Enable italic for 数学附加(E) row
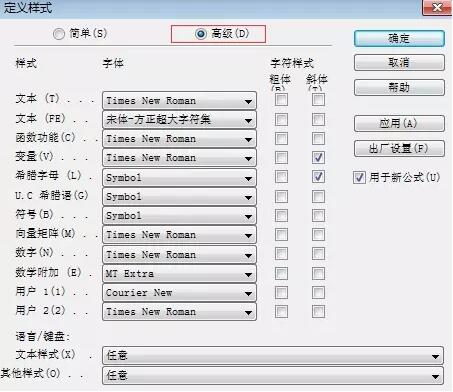The height and width of the screenshot is (392, 453). tap(318, 274)
